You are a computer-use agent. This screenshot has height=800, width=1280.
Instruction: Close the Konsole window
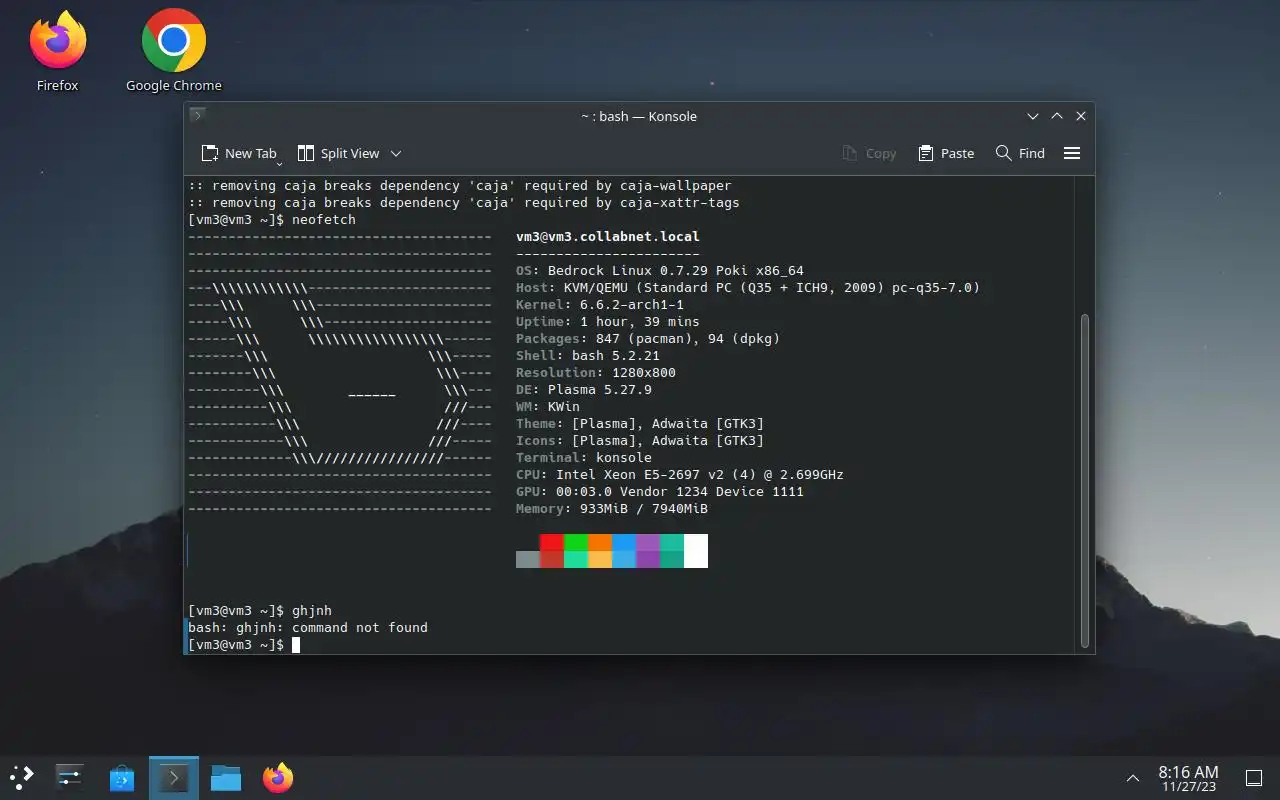[1081, 116]
